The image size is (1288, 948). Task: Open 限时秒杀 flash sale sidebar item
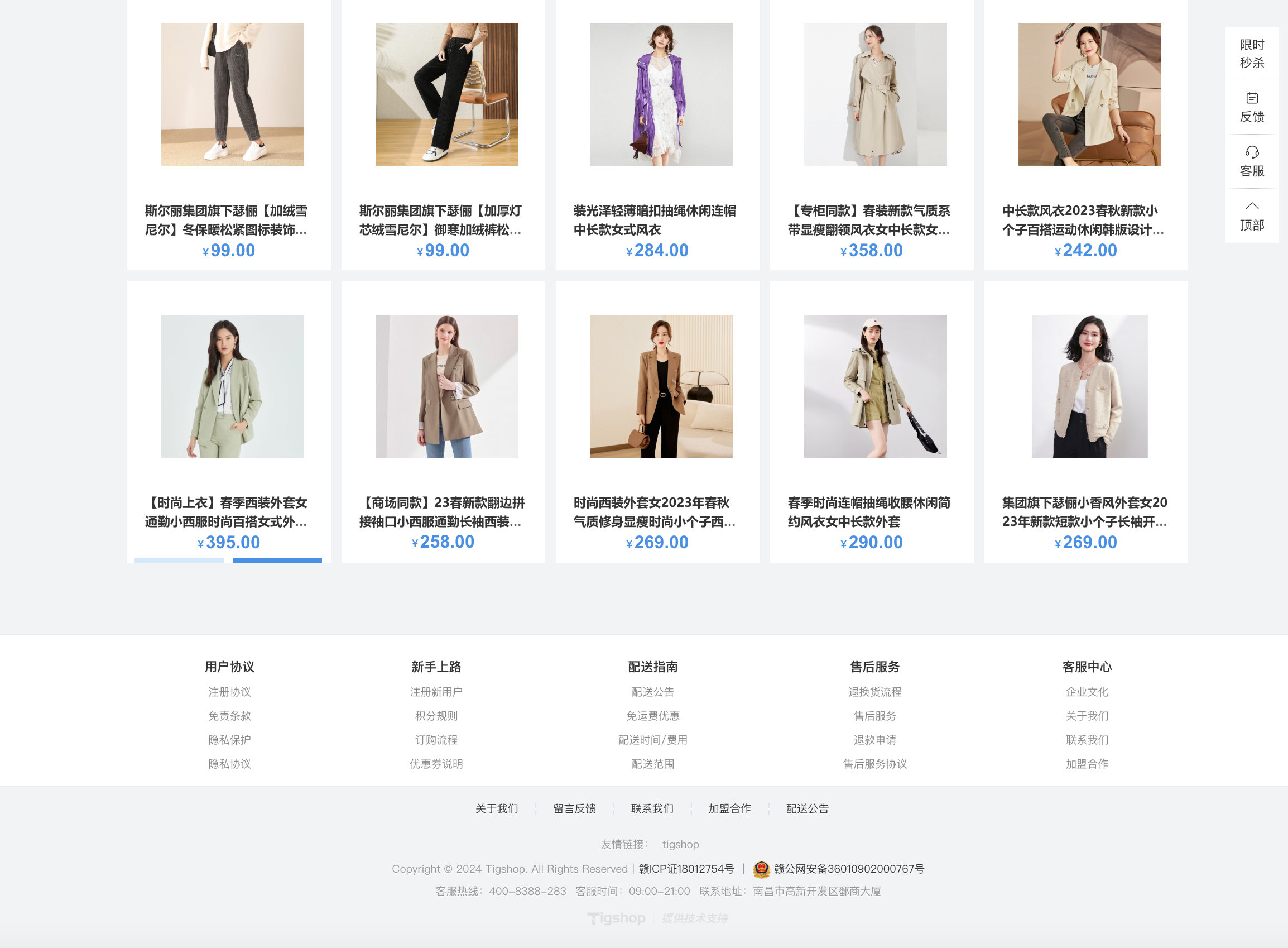pos(1252,54)
